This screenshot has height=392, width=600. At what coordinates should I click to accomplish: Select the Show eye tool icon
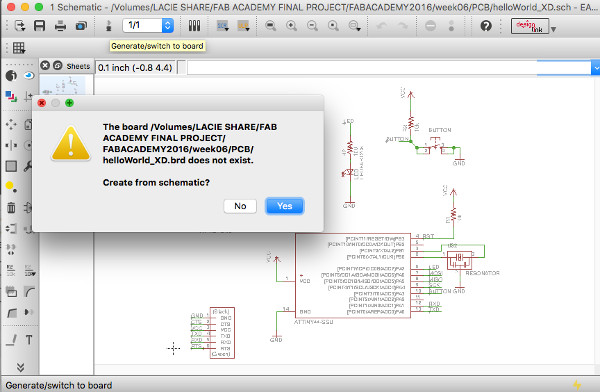coord(29,75)
